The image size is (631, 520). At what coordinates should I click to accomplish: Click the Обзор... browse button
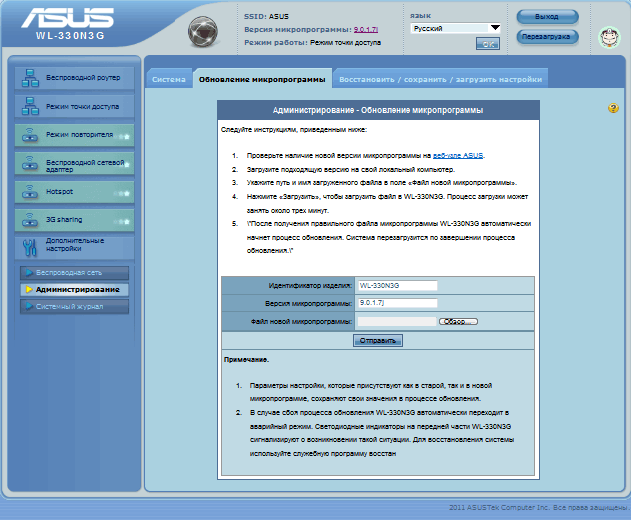point(458,322)
